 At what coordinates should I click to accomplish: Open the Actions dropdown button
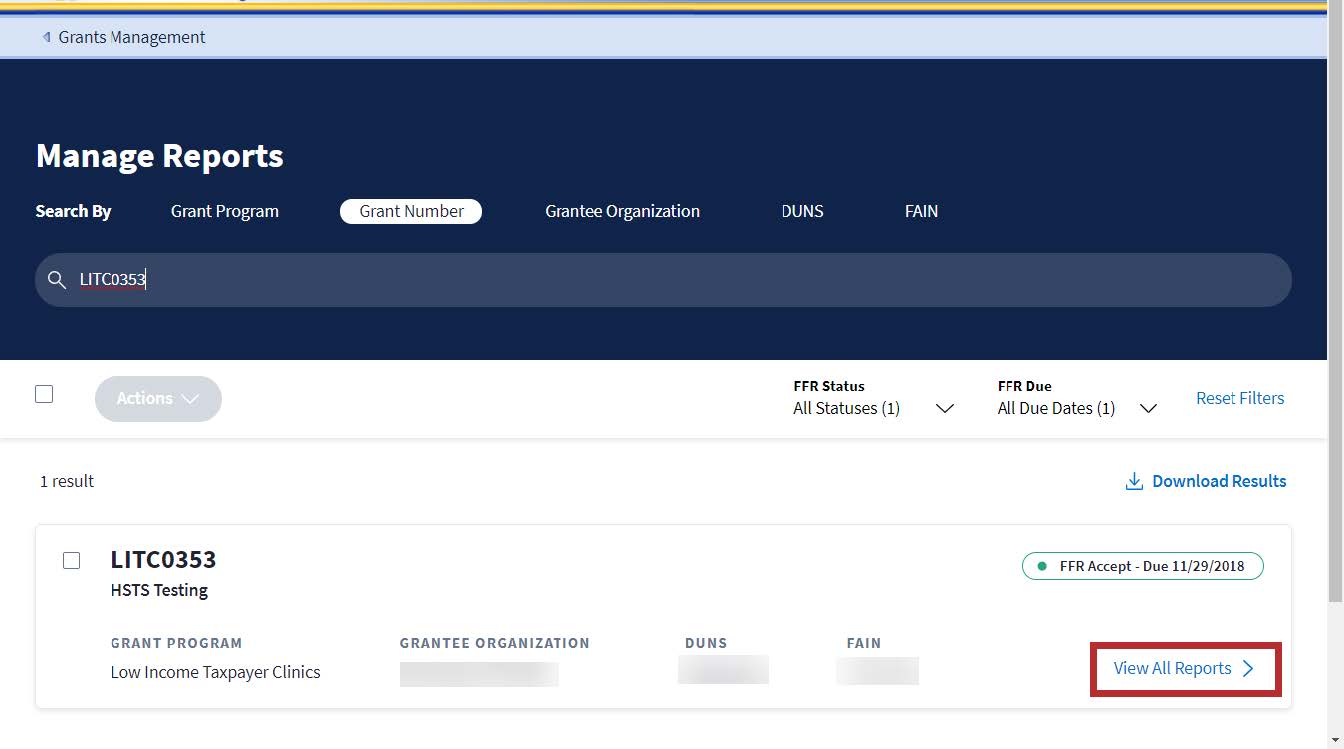click(x=158, y=398)
